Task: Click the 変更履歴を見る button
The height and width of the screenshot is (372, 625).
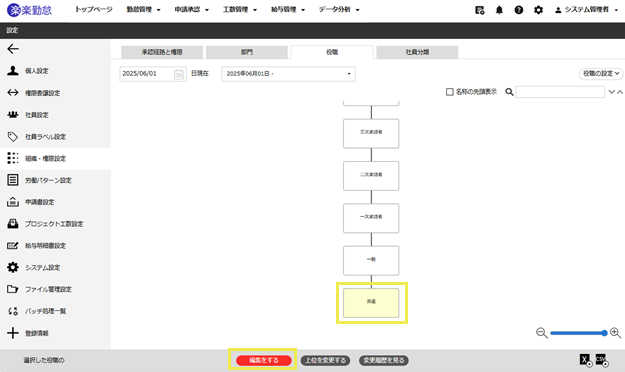Action: [384, 360]
